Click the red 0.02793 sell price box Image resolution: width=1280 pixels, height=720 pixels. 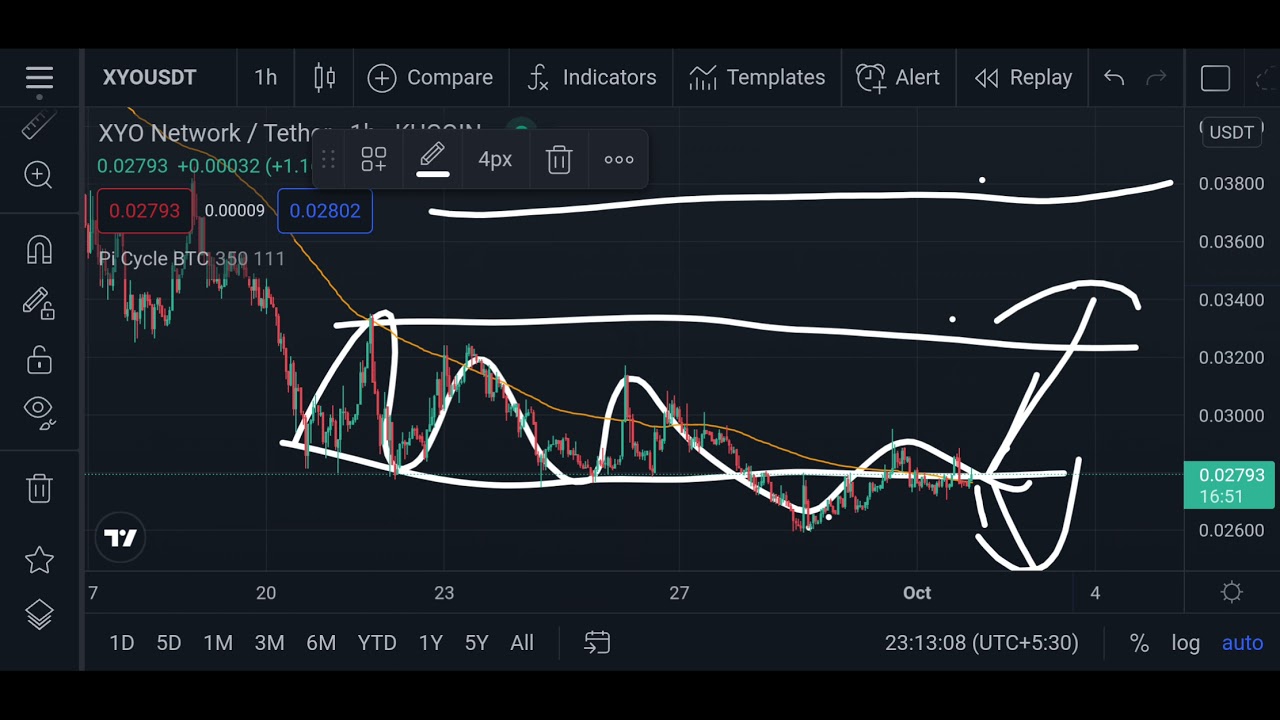coord(144,211)
